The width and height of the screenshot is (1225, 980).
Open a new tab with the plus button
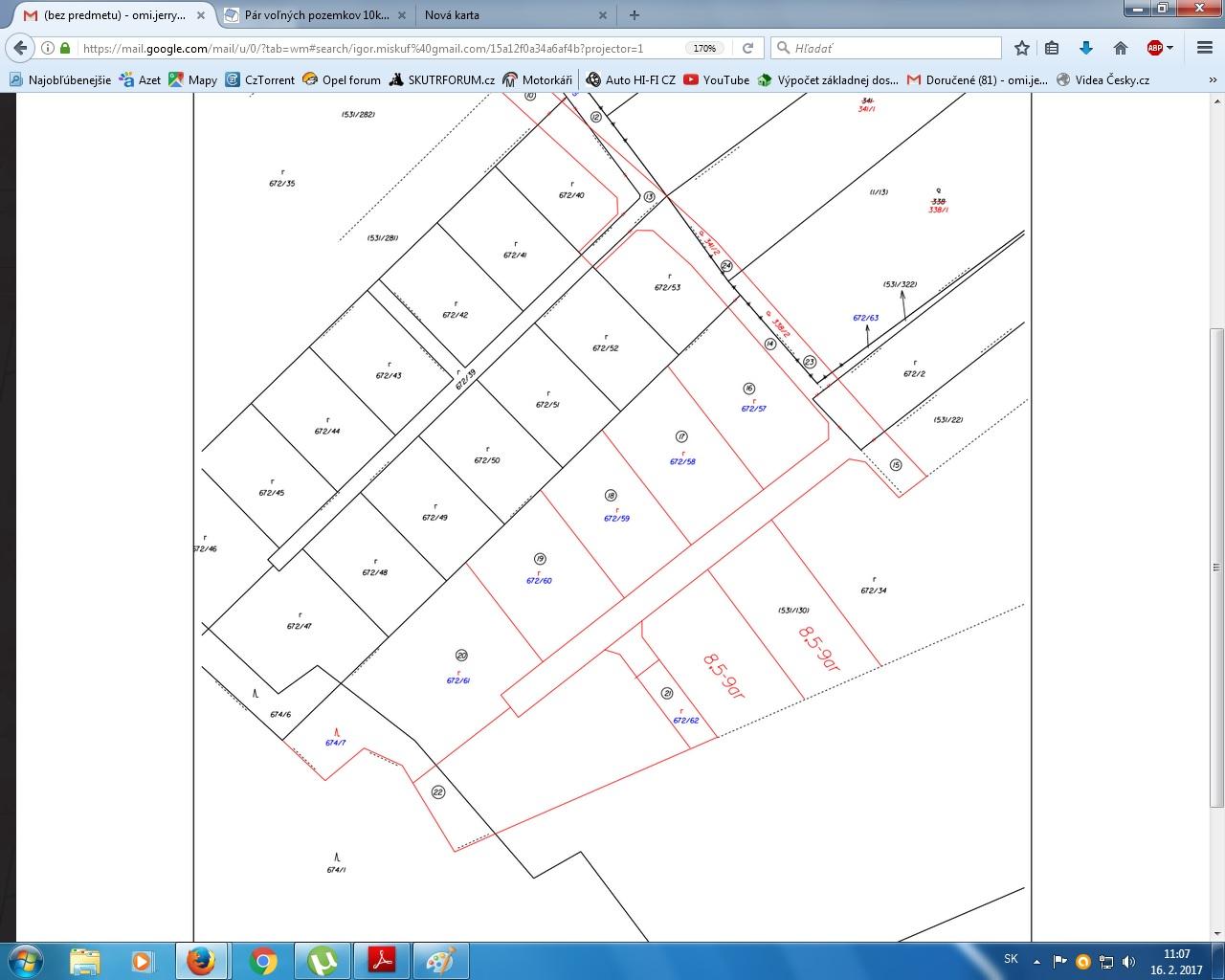point(635,14)
